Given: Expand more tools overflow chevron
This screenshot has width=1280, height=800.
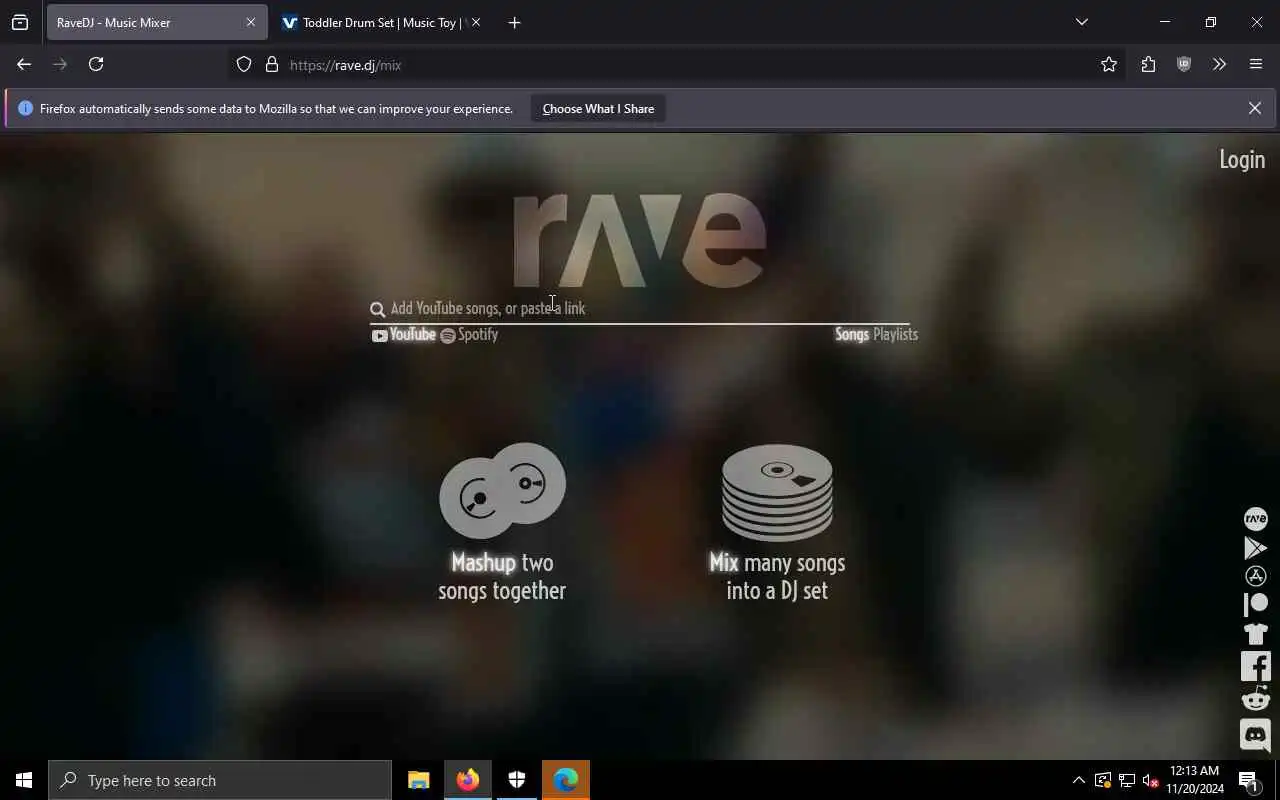Looking at the screenshot, I should click(1219, 64).
